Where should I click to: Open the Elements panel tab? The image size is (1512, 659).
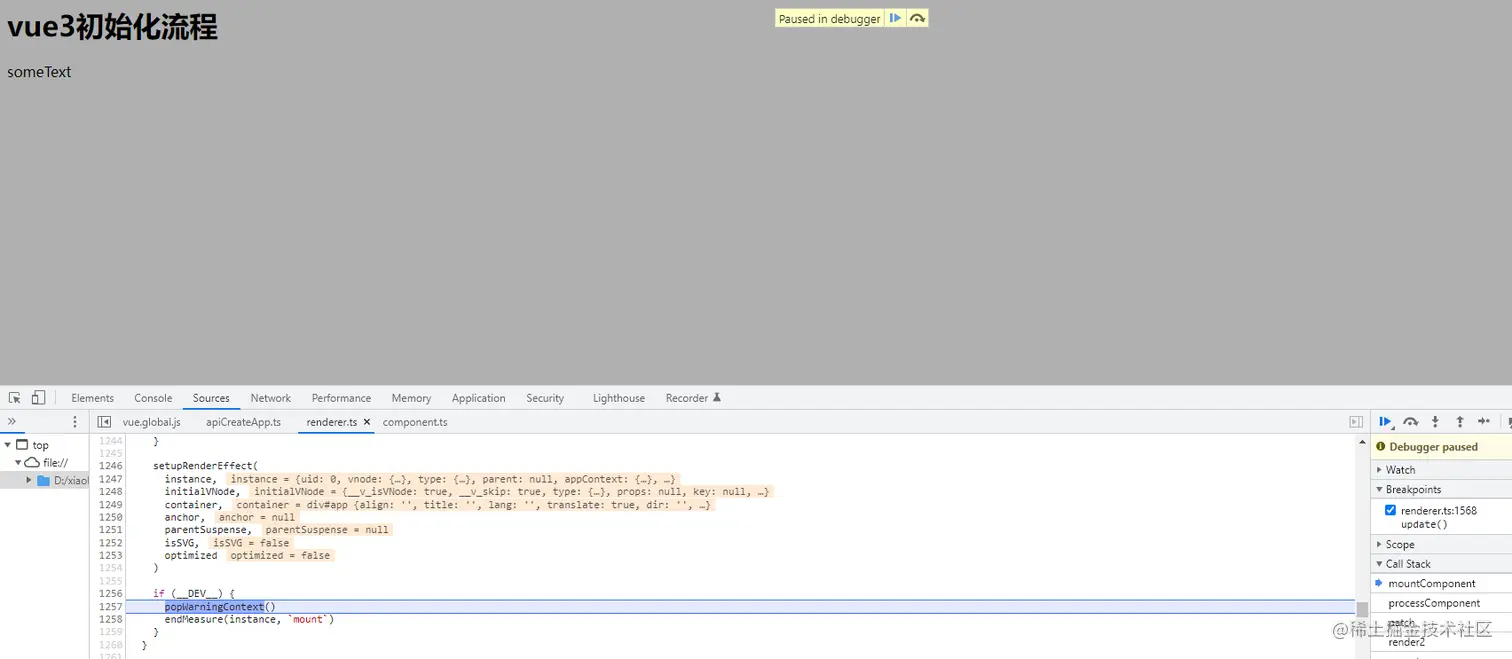pyautogui.click(x=93, y=398)
